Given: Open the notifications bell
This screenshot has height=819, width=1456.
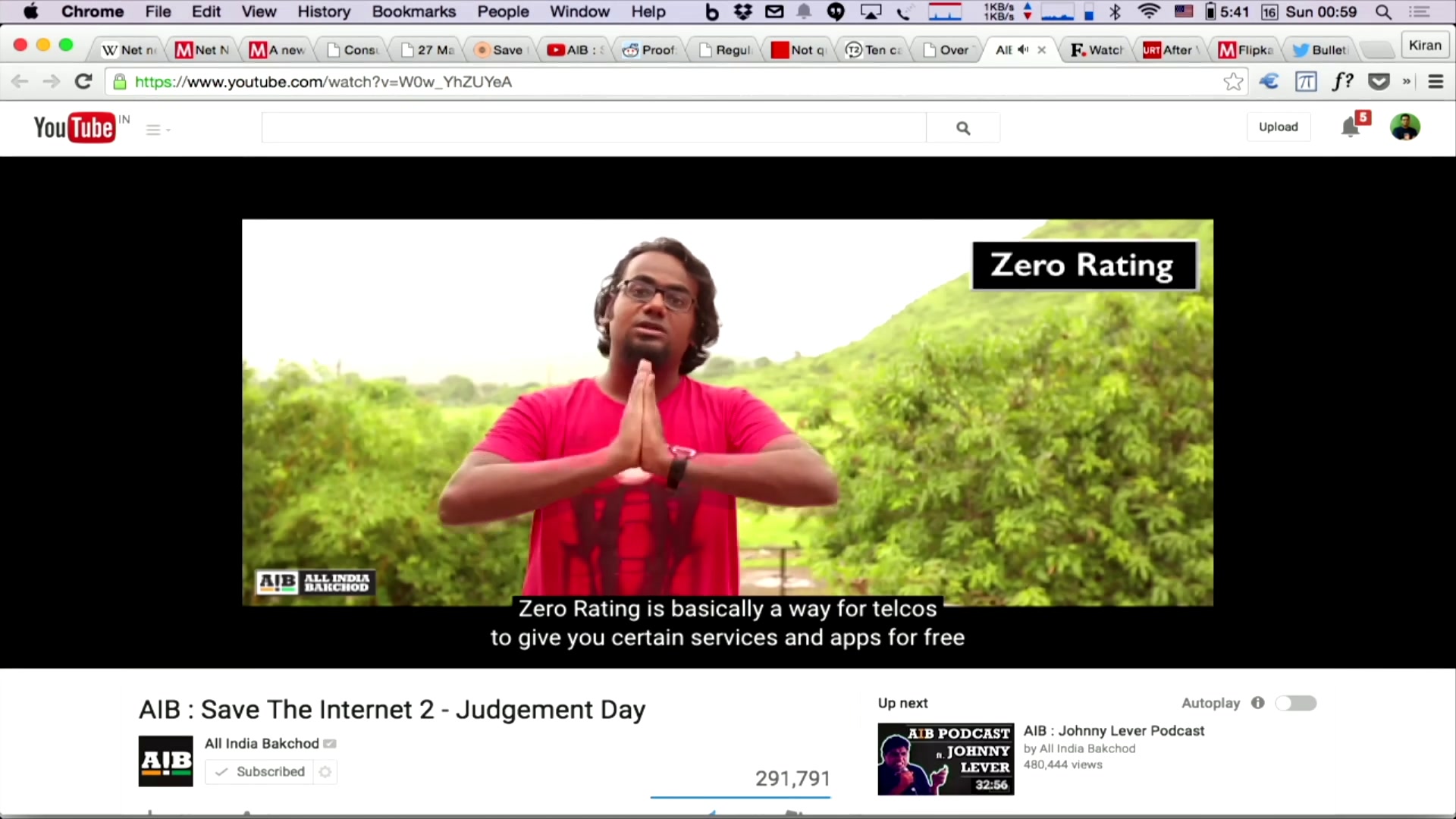Looking at the screenshot, I should [x=1351, y=127].
